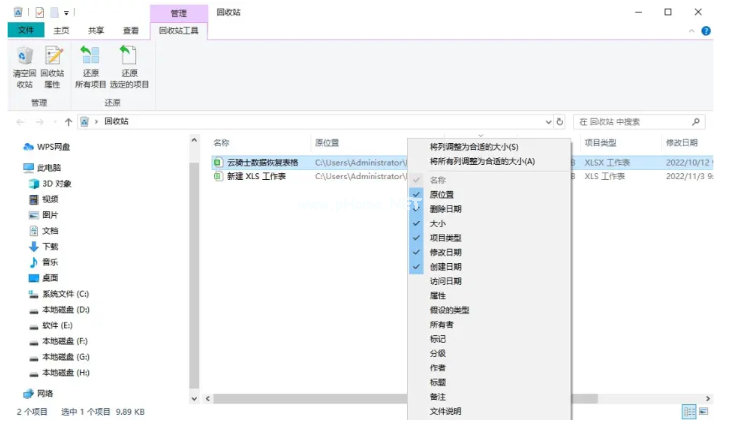Screen dimensions: 729x426
Task: Collapse the ribbon with the chevron
Action: pos(691,31)
